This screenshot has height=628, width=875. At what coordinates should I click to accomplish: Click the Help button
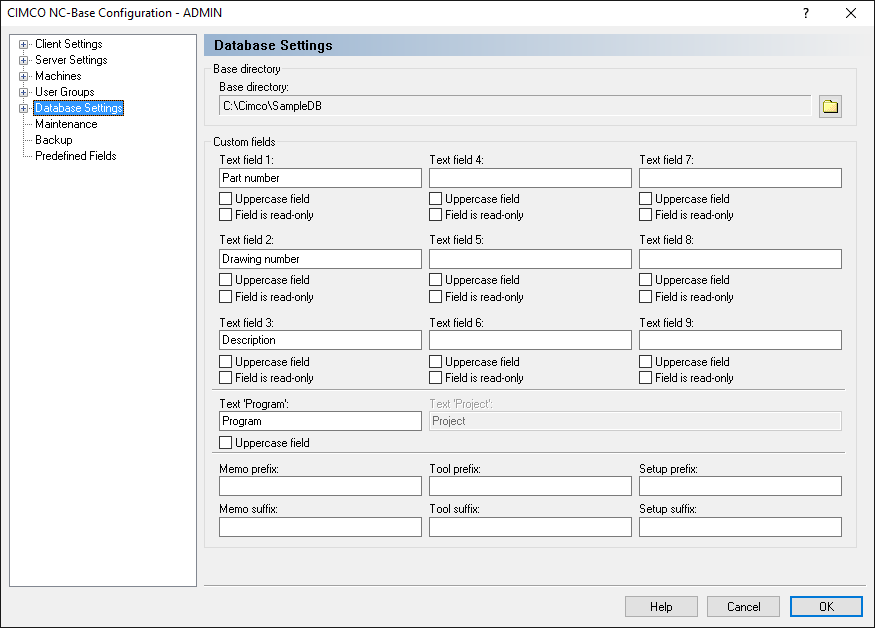point(661,607)
